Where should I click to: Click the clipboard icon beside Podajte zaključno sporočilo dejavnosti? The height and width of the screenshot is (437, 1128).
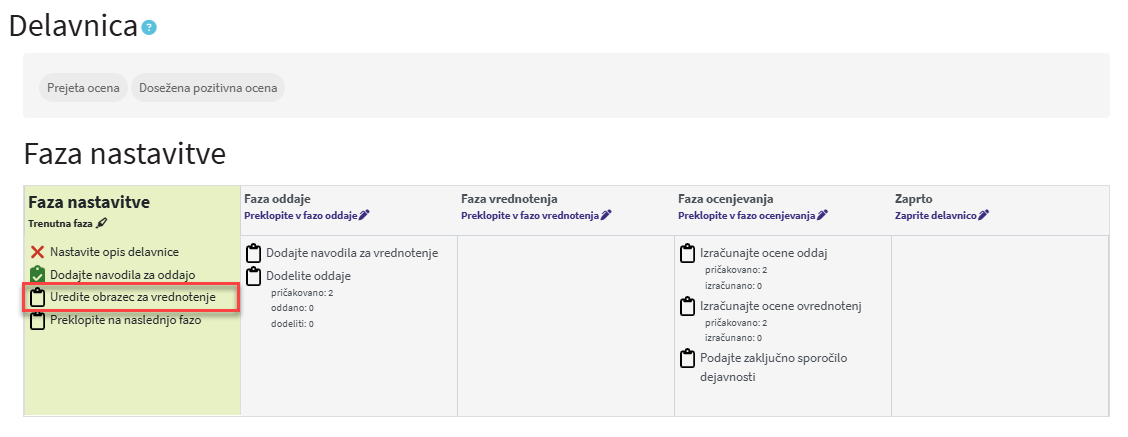point(688,358)
